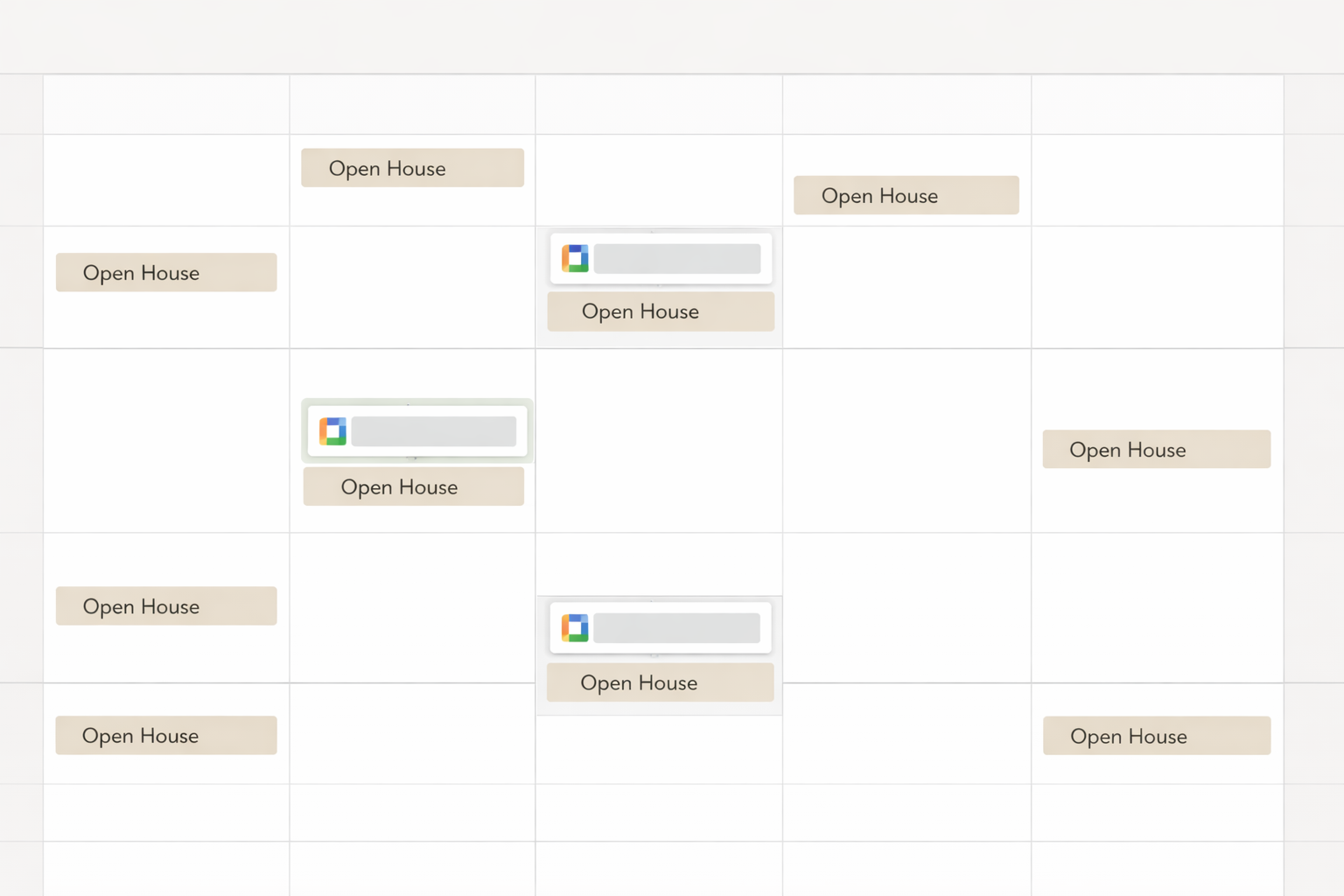Click the lowest Open House event on the left side
The height and width of the screenshot is (896, 1344).
tap(165, 735)
